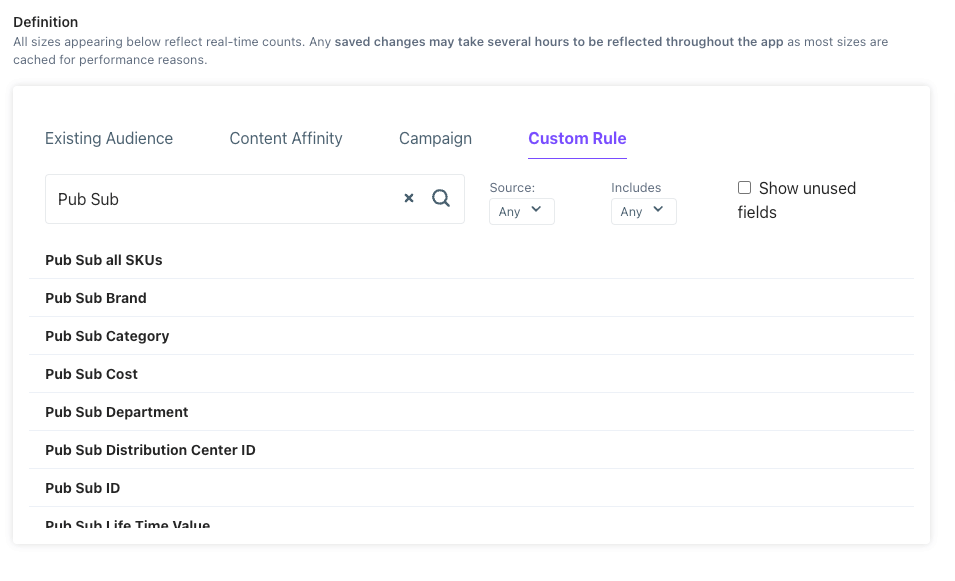The width and height of the screenshot is (955, 581).
Task: Click Pub Sub Life Time Value
Action: (x=128, y=525)
